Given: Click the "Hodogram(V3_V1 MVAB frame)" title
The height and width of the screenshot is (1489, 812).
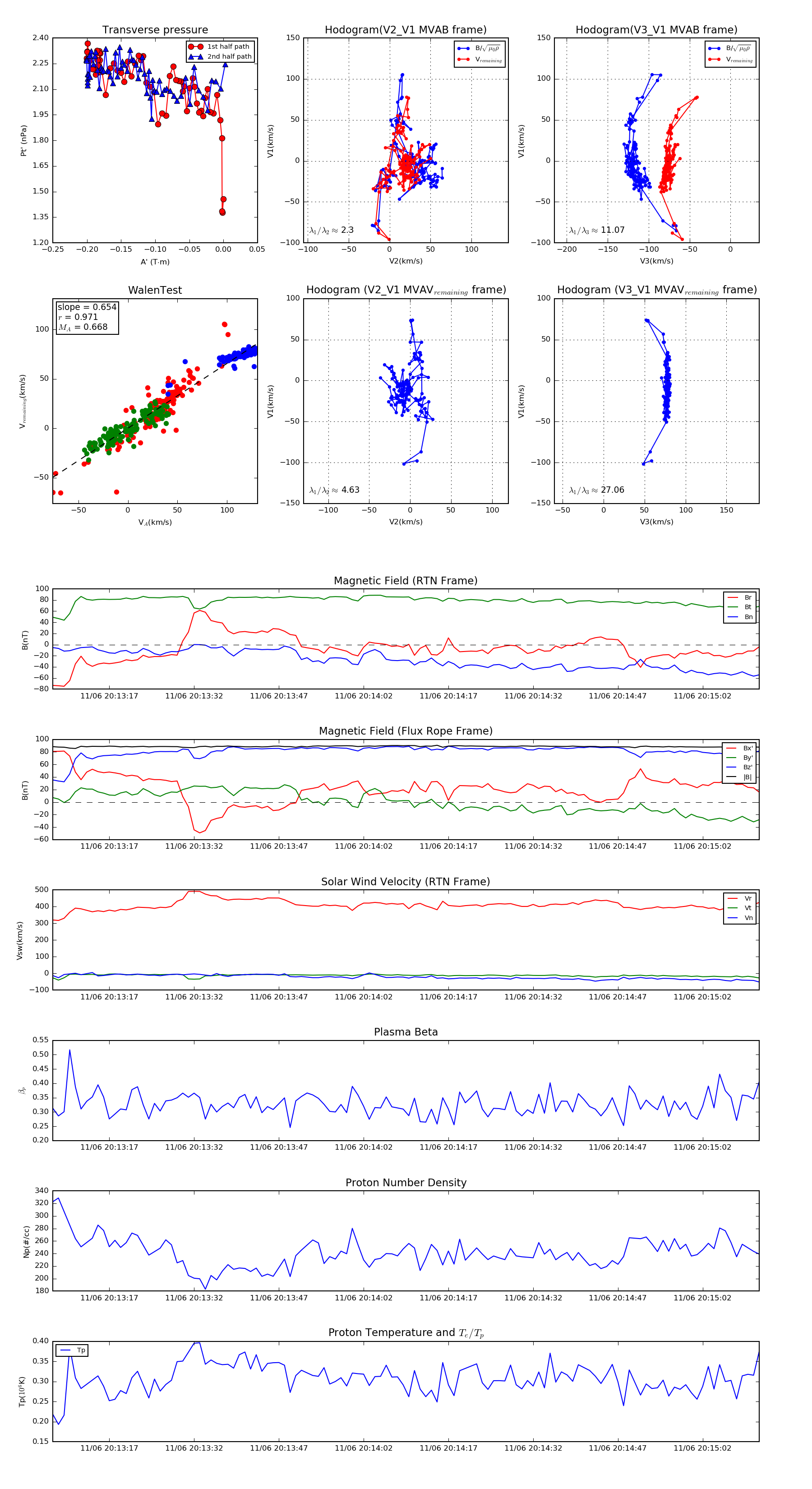Looking at the screenshot, I should [x=656, y=30].
